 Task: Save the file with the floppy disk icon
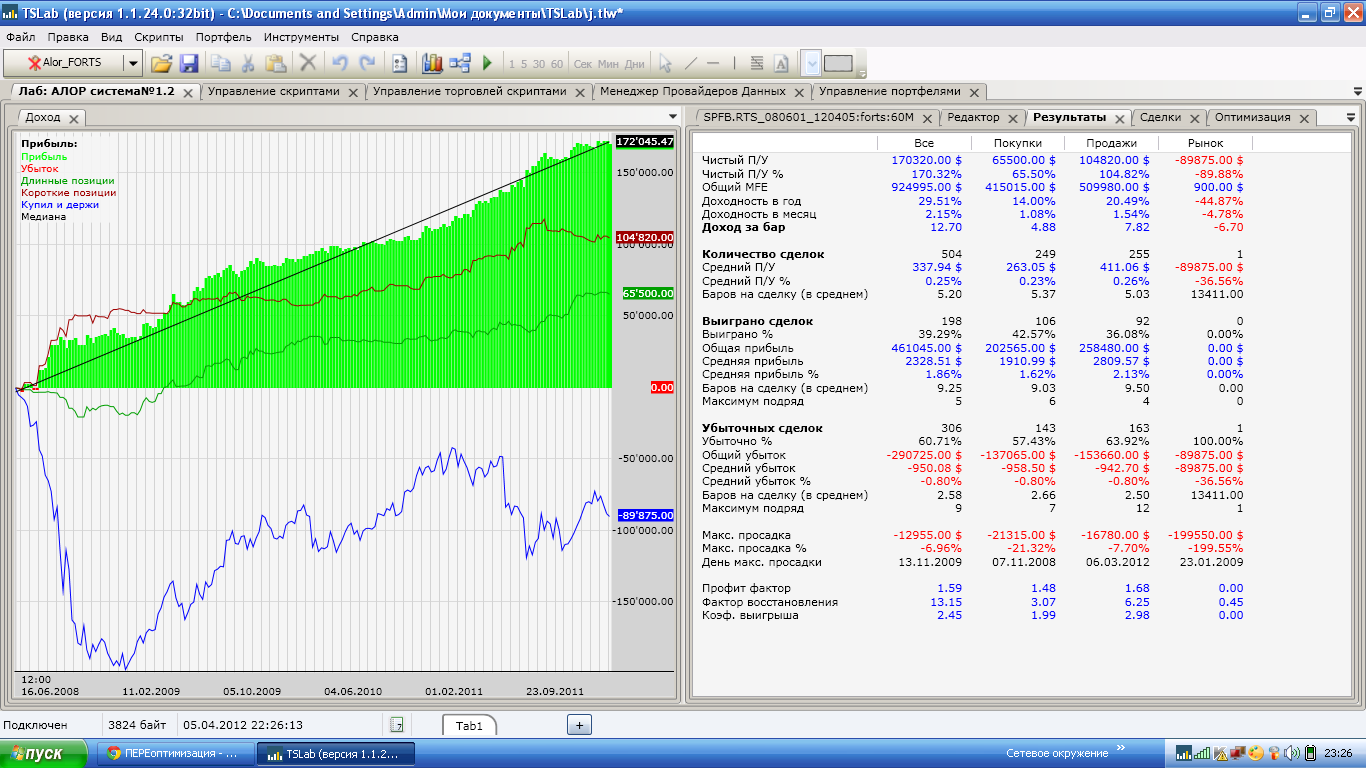[x=188, y=63]
